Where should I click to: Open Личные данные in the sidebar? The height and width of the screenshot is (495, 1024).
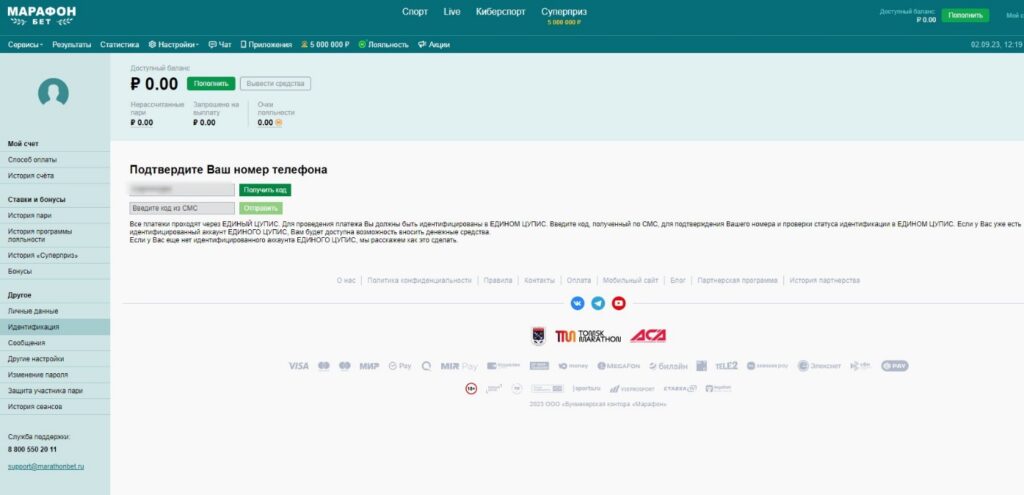[x=55, y=311]
